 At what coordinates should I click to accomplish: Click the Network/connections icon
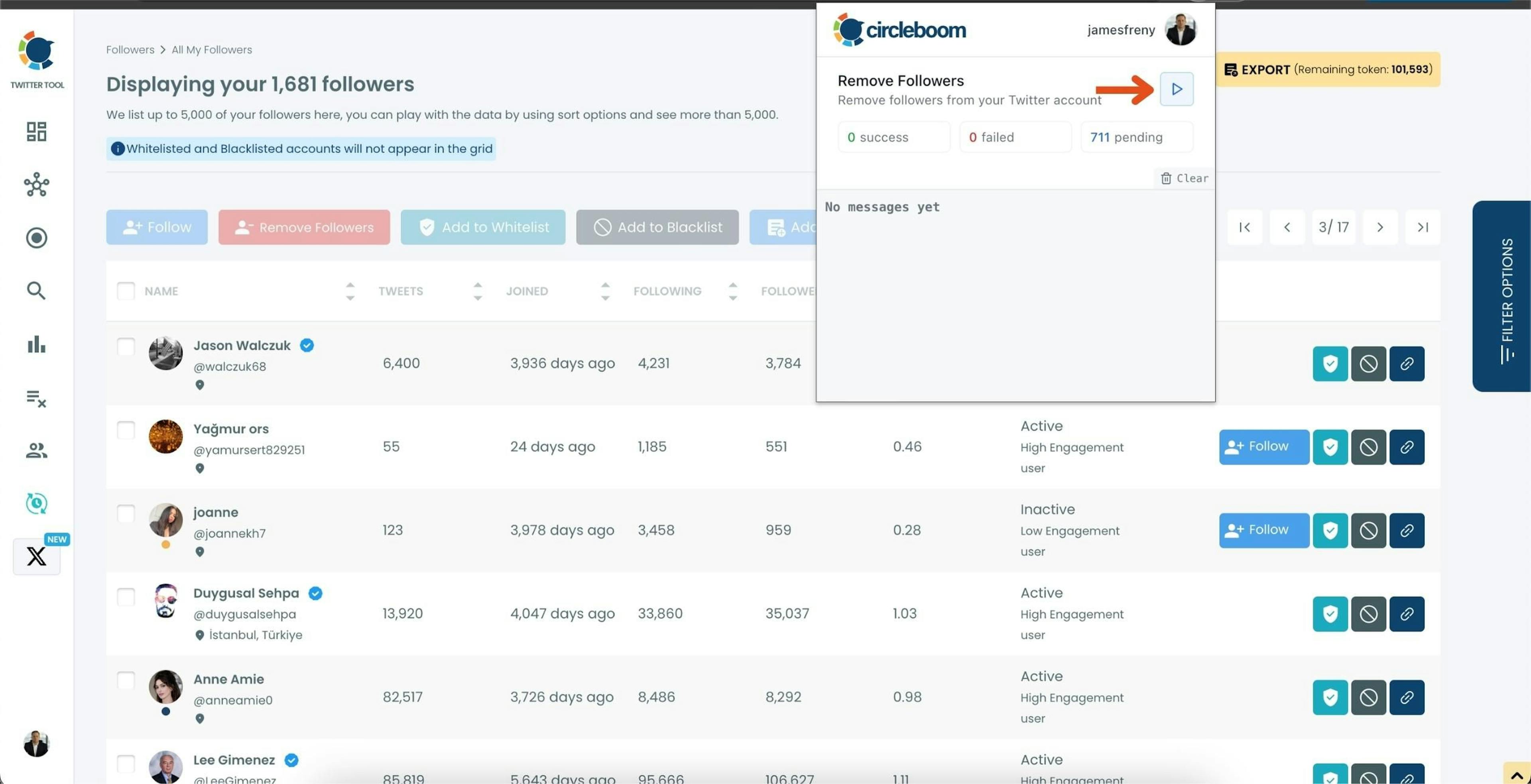[x=36, y=184]
